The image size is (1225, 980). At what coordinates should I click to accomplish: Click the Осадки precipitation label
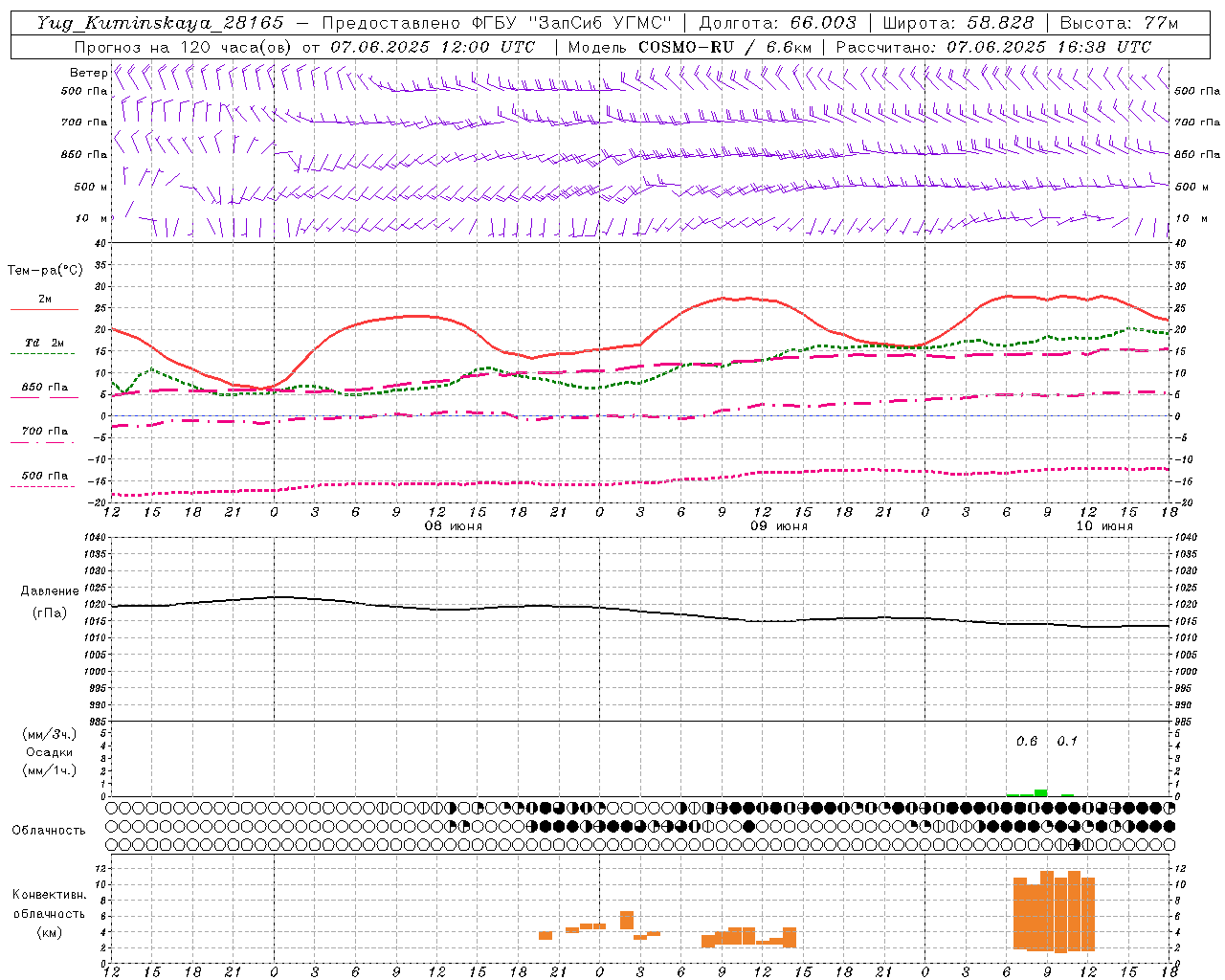coord(49,752)
